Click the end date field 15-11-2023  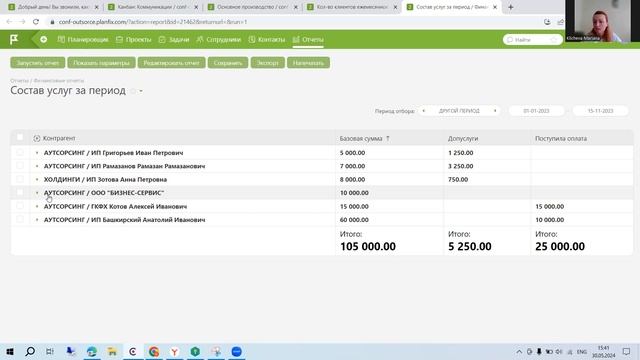[x=600, y=111]
